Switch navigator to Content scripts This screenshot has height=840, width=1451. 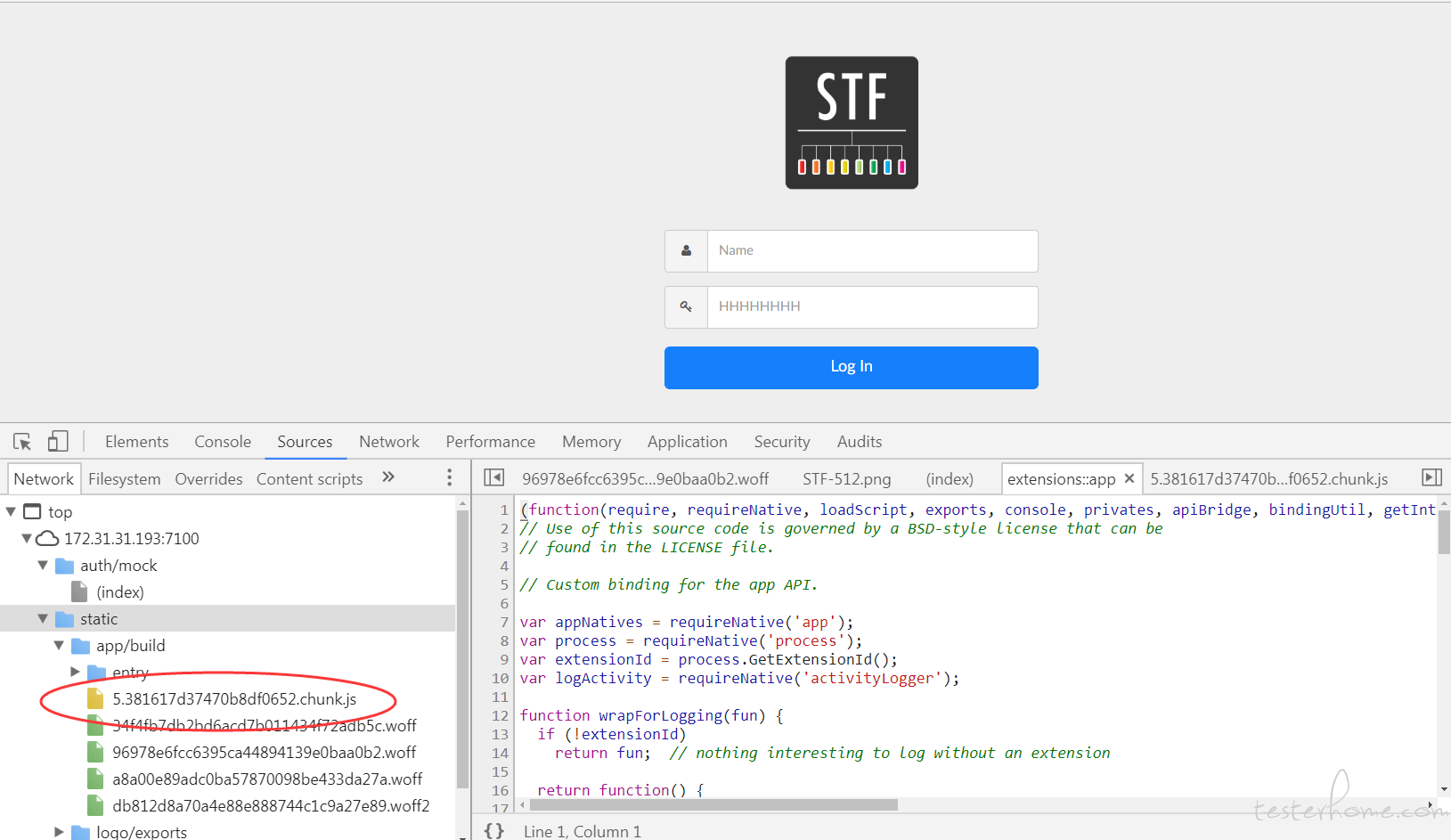click(310, 478)
